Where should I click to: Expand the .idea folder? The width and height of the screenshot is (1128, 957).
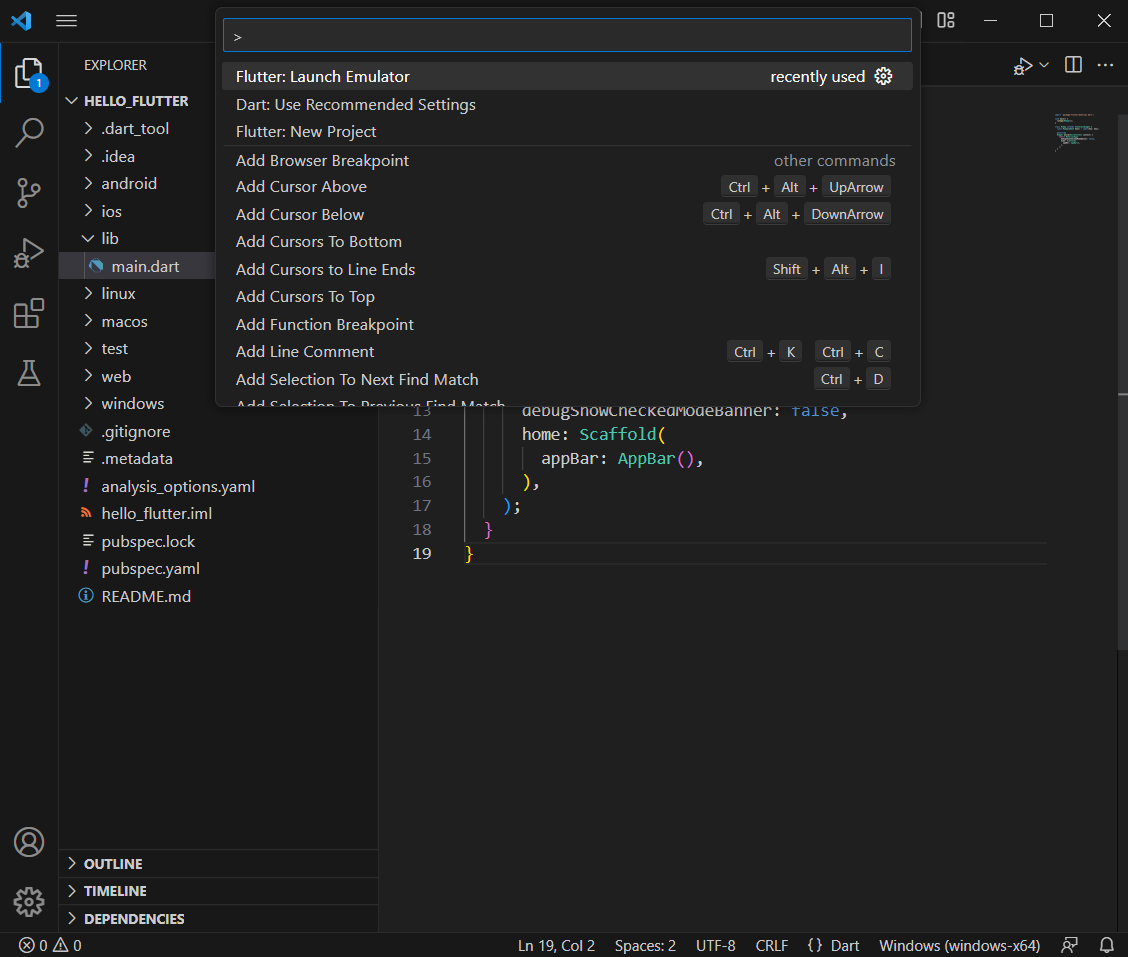(x=137, y=156)
